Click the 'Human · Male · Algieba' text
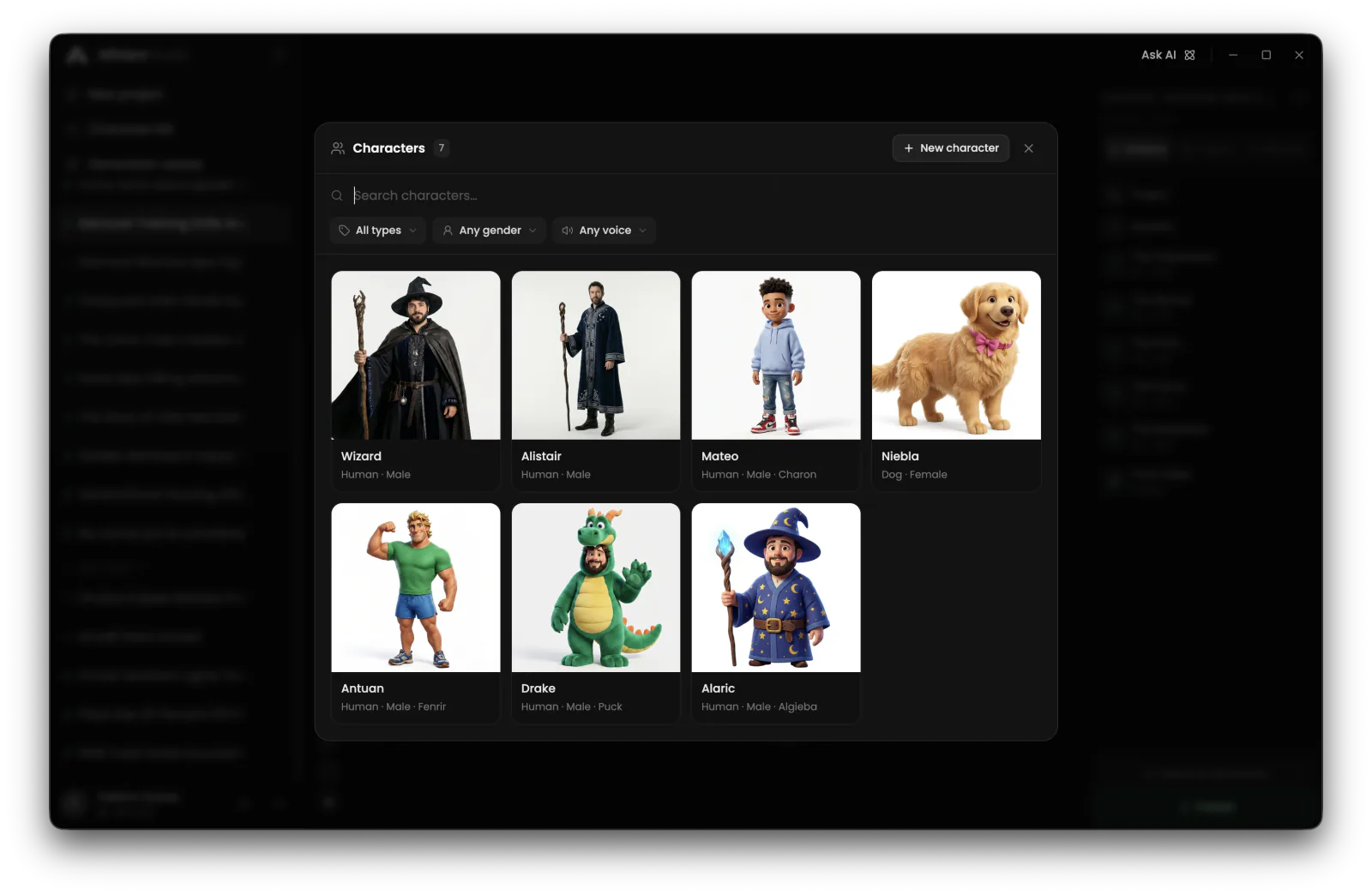 pos(759,707)
